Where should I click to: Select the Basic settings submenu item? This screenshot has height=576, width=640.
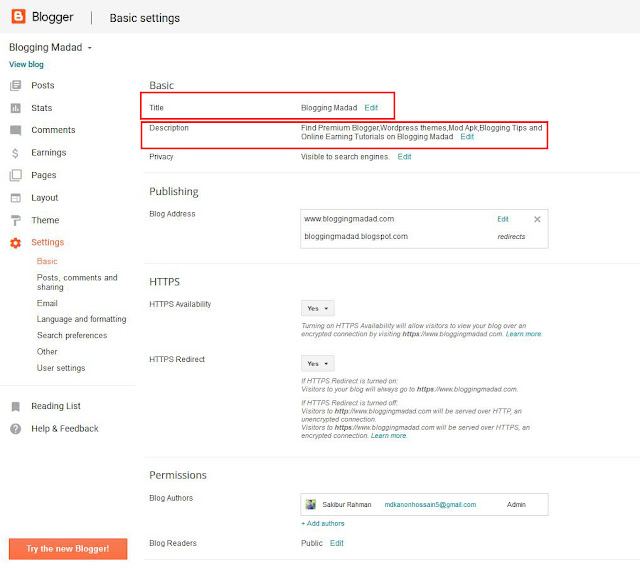(47, 261)
